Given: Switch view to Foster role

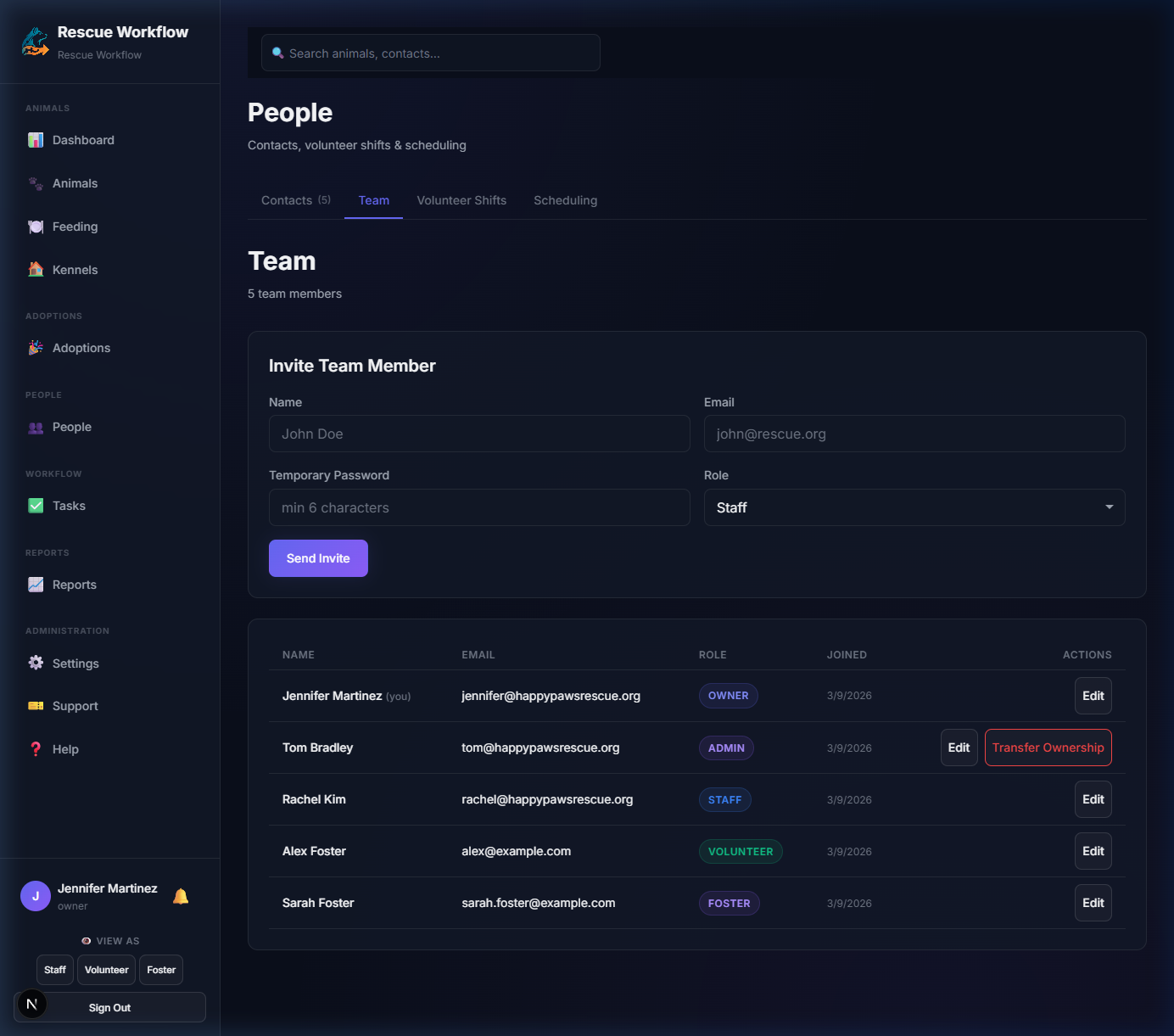Looking at the screenshot, I should (x=161, y=970).
